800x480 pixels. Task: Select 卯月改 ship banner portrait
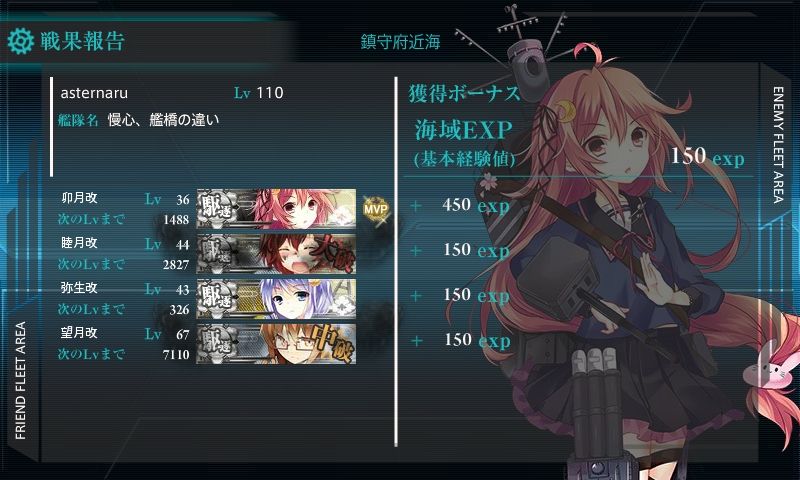276,209
